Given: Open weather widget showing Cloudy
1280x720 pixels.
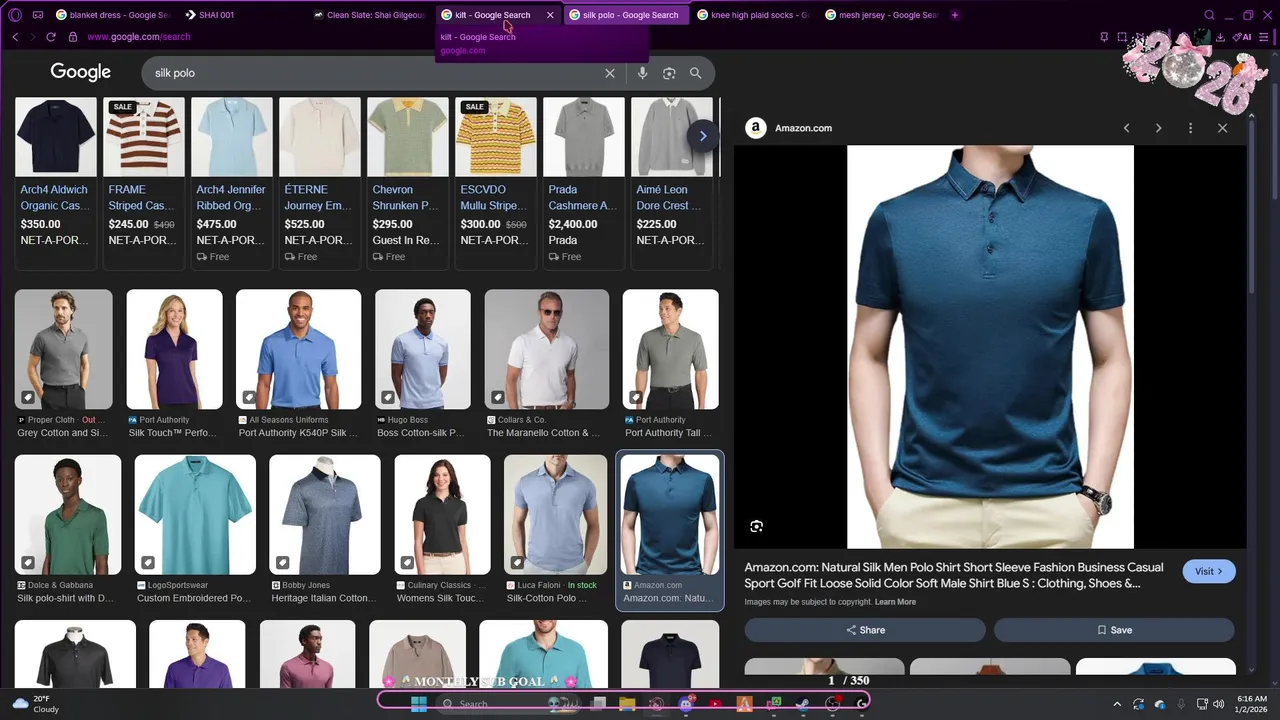Looking at the screenshot, I should click(x=36, y=704).
